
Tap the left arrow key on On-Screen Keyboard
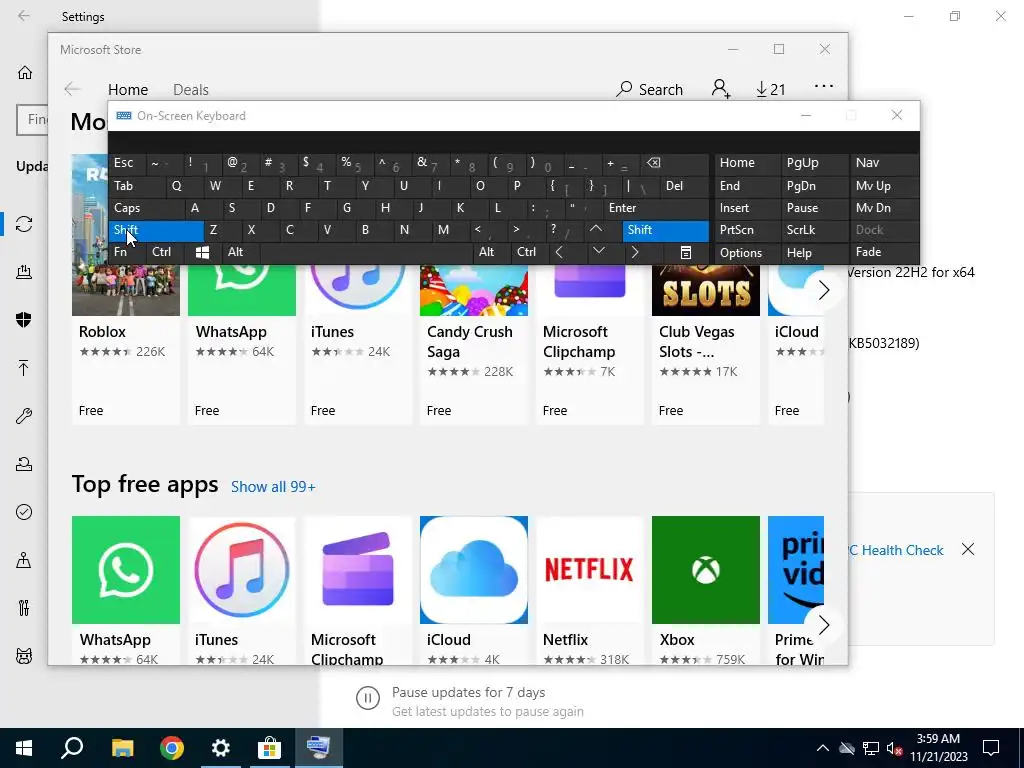[559, 252]
